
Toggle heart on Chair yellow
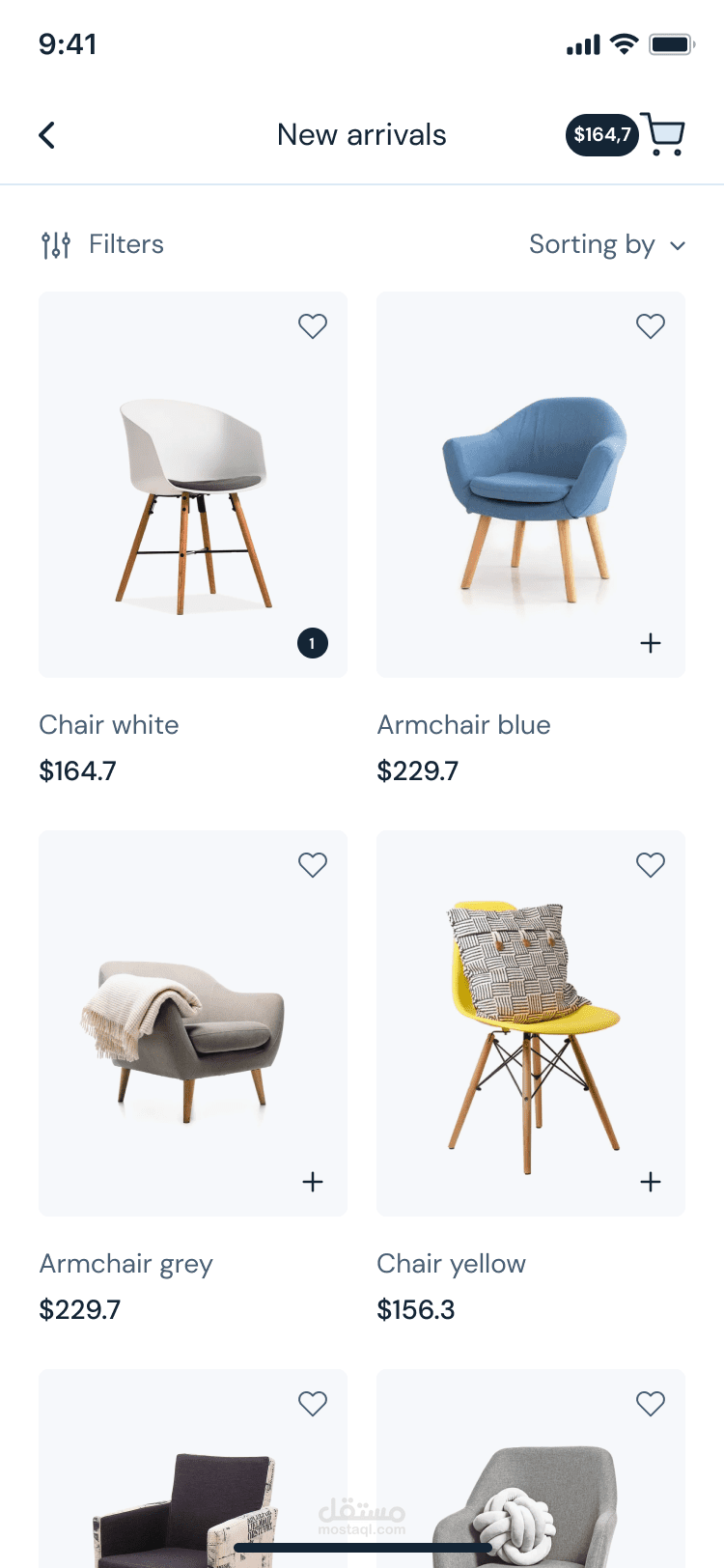pyautogui.click(x=651, y=865)
